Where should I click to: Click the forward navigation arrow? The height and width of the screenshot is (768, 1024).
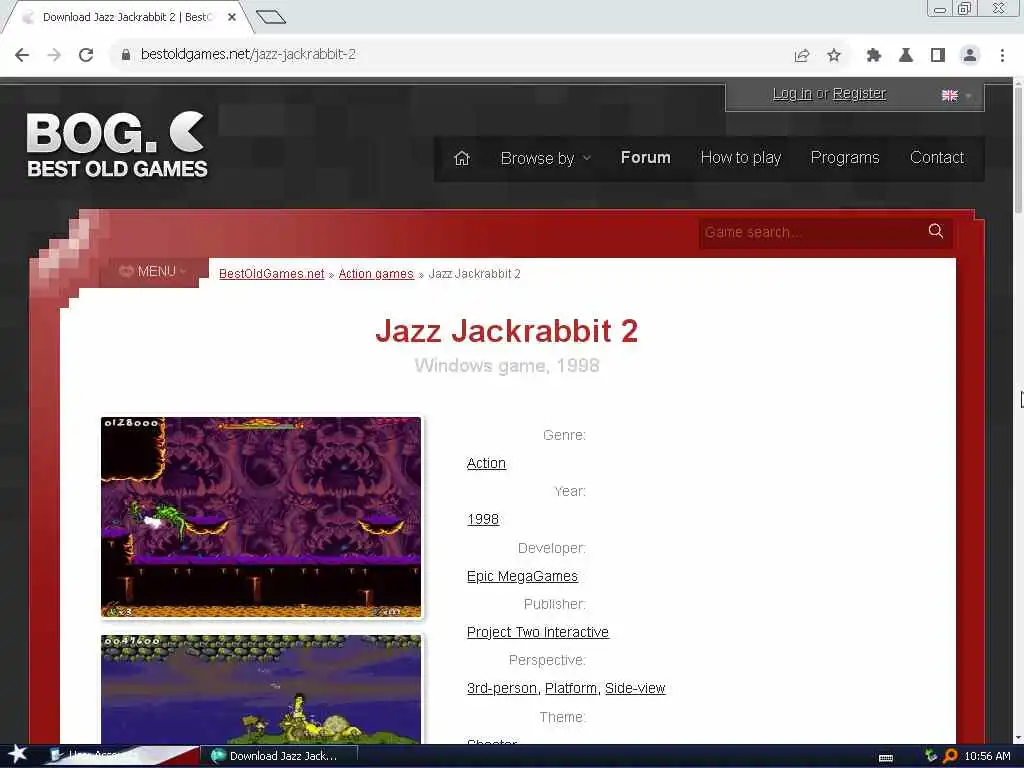pos(54,55)
